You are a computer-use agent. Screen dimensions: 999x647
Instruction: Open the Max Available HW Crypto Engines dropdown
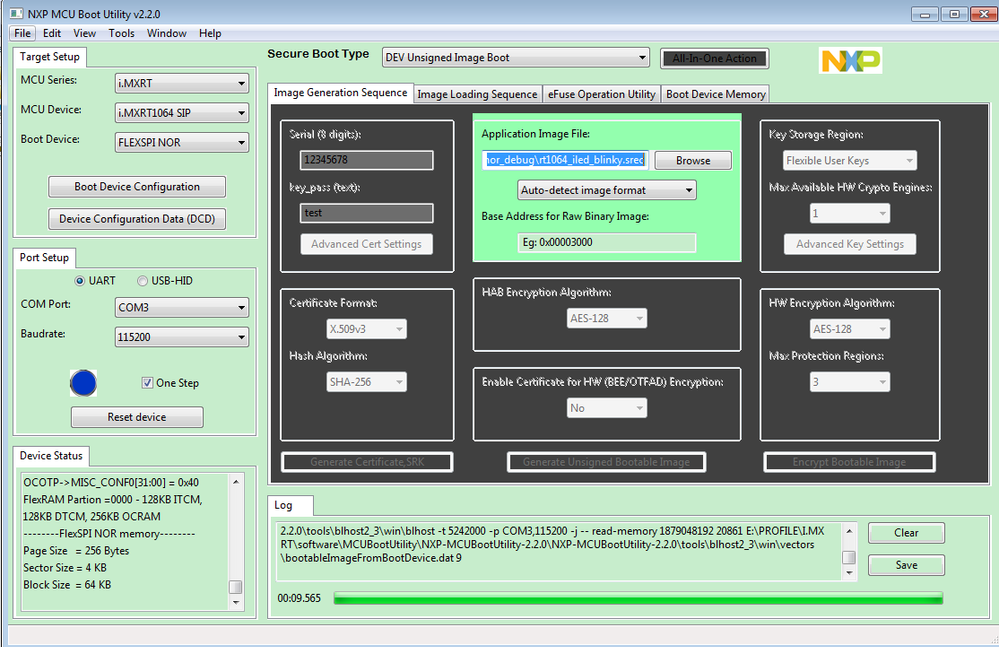click(x=850, y=213)
